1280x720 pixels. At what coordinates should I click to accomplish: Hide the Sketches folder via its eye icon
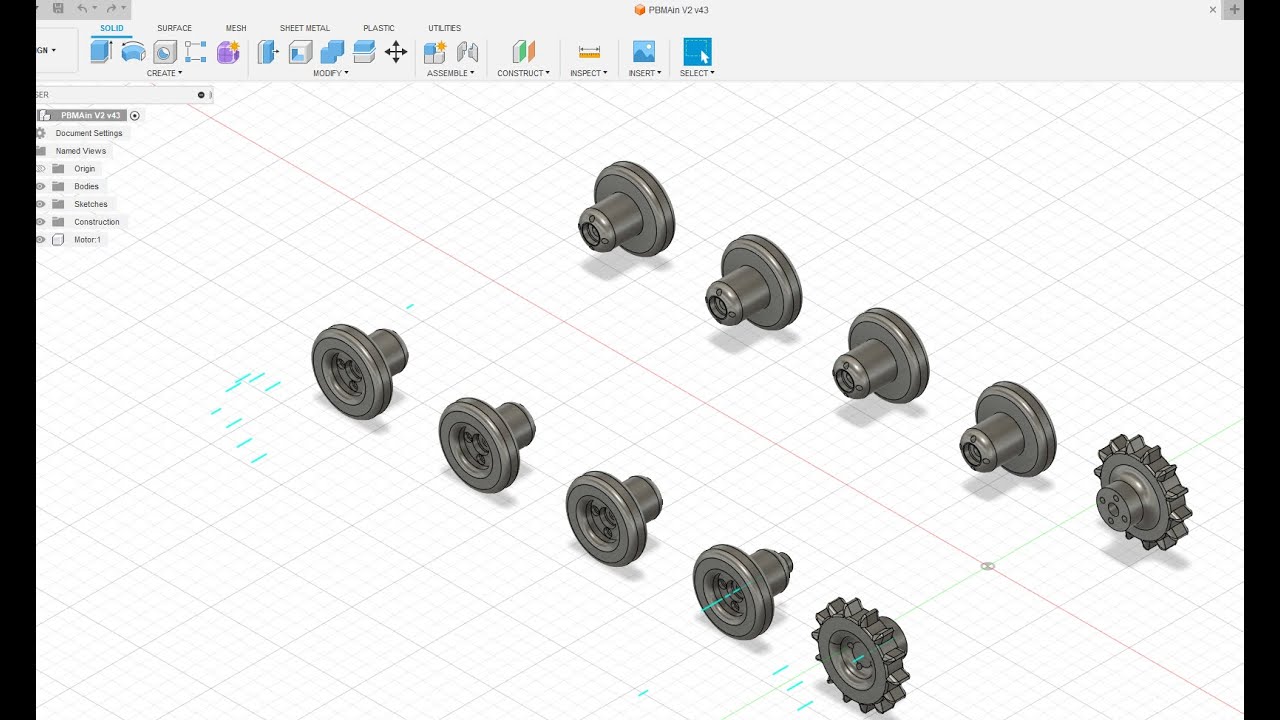(x=41, y=204)
